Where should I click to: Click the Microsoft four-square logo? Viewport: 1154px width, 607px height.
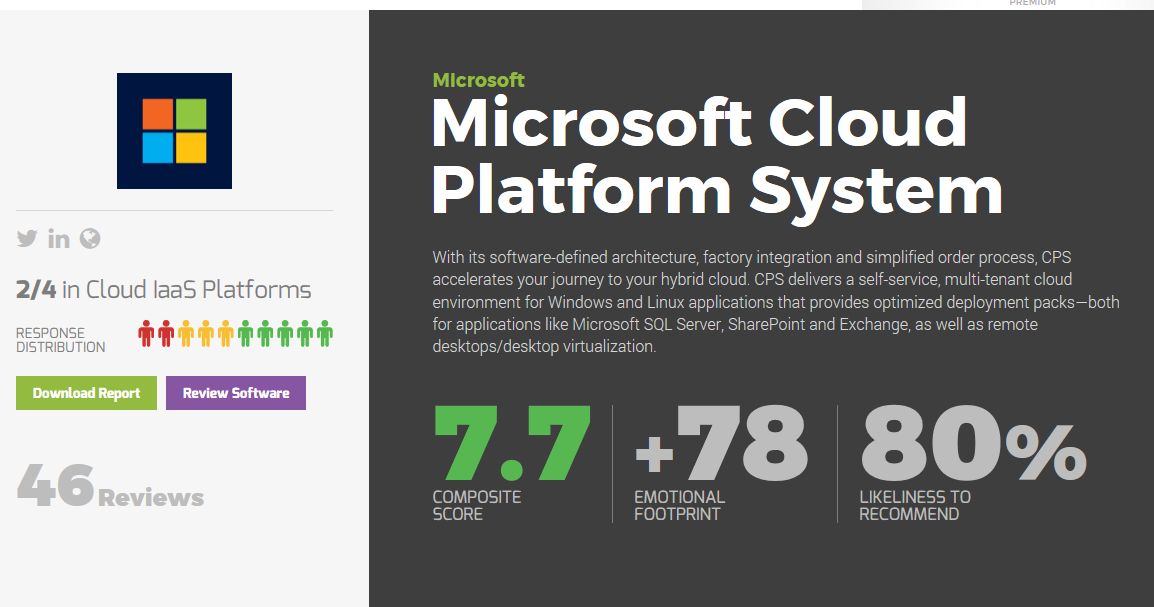(174, 131)
